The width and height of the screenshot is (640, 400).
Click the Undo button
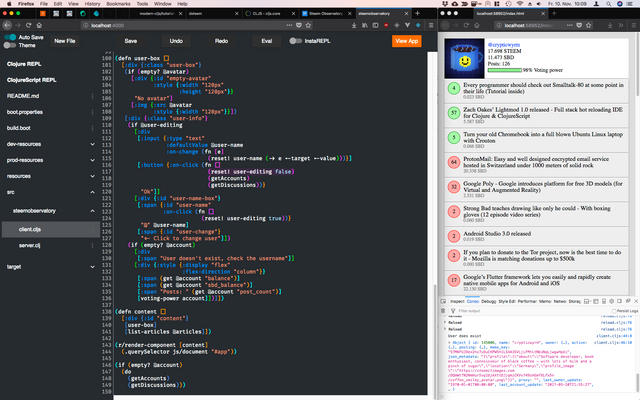(x=176, y=41)
